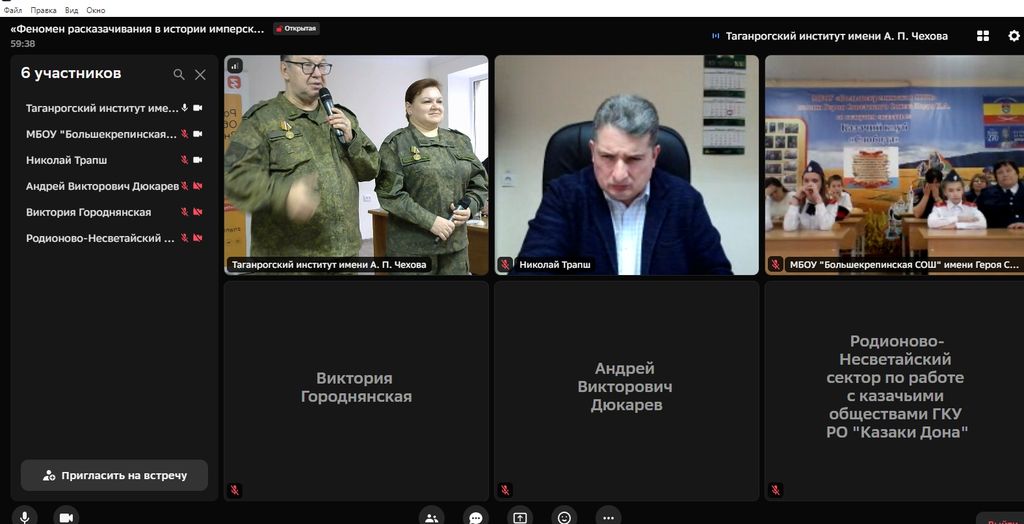
Task: Toggle your camera in the bottom toolbar
Action: click(x=66, y=516)
